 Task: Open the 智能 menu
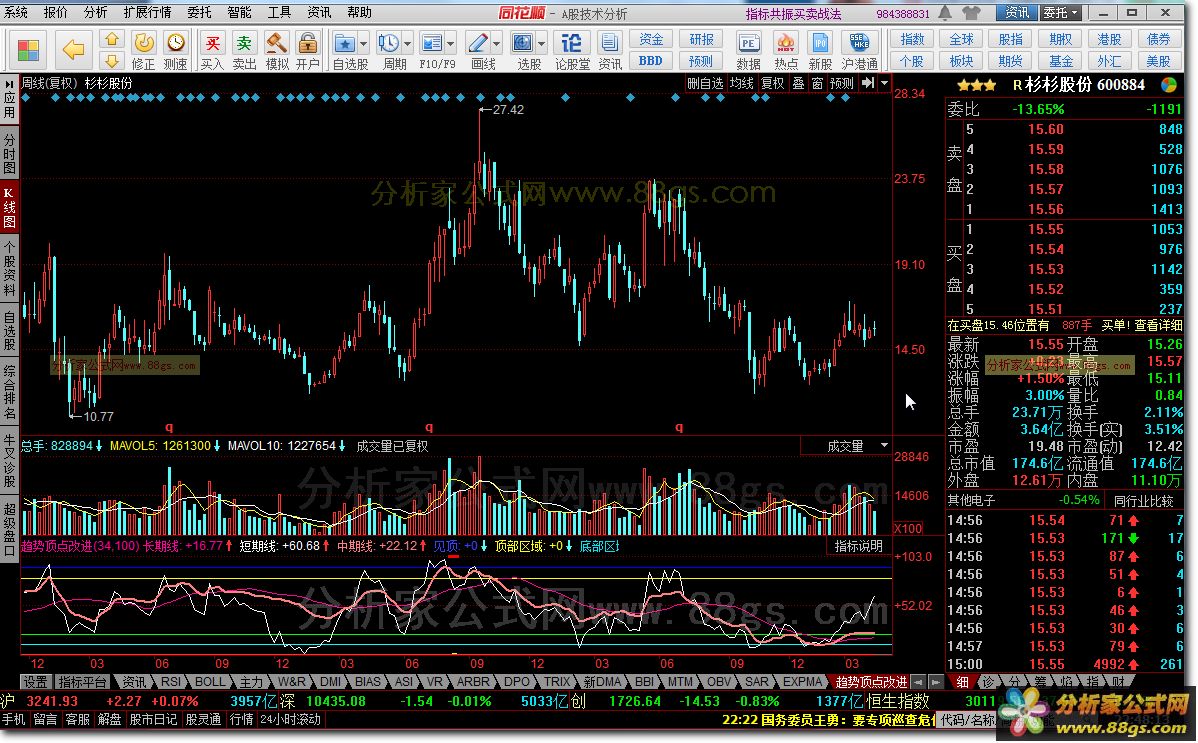click(x=239, y=13)
